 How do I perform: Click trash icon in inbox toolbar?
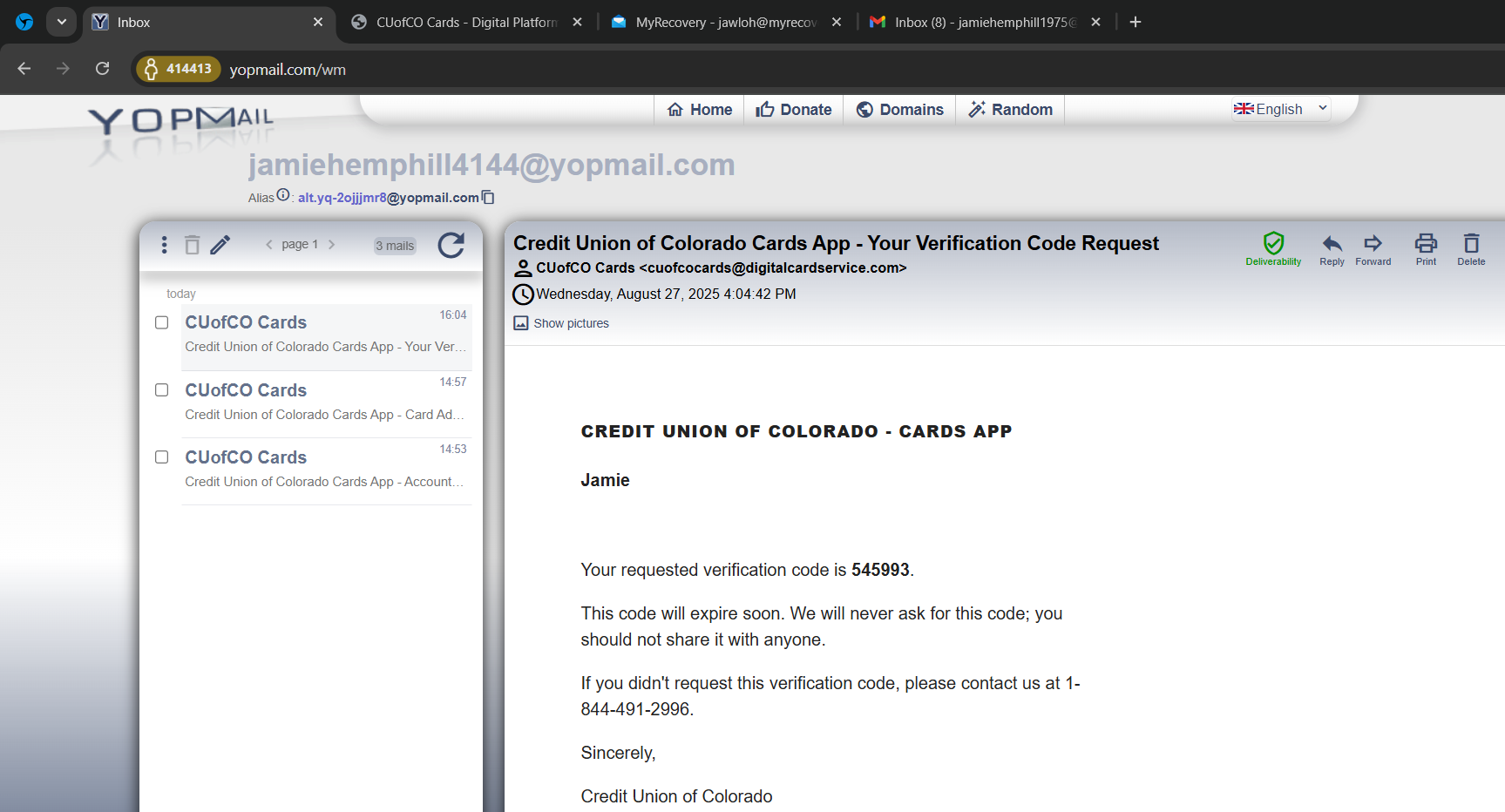pyautogui.click(x=193, y=245)
